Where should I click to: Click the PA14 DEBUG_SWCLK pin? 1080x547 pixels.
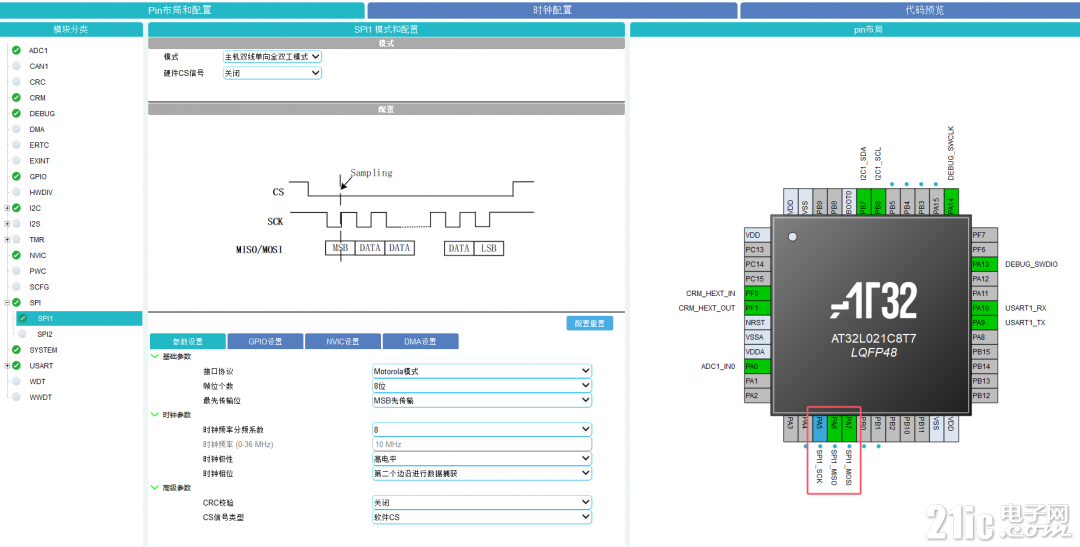[951, 202]
